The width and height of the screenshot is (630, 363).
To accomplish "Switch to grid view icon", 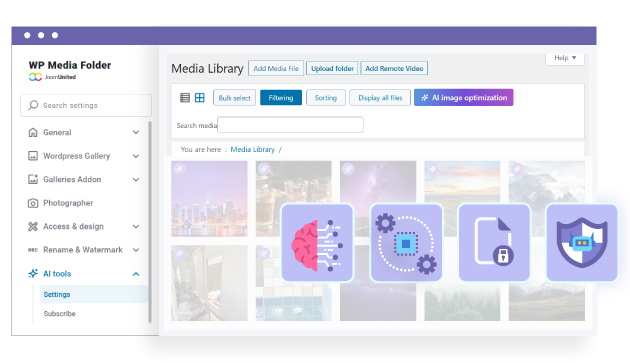I will click(x=200, y=98).
